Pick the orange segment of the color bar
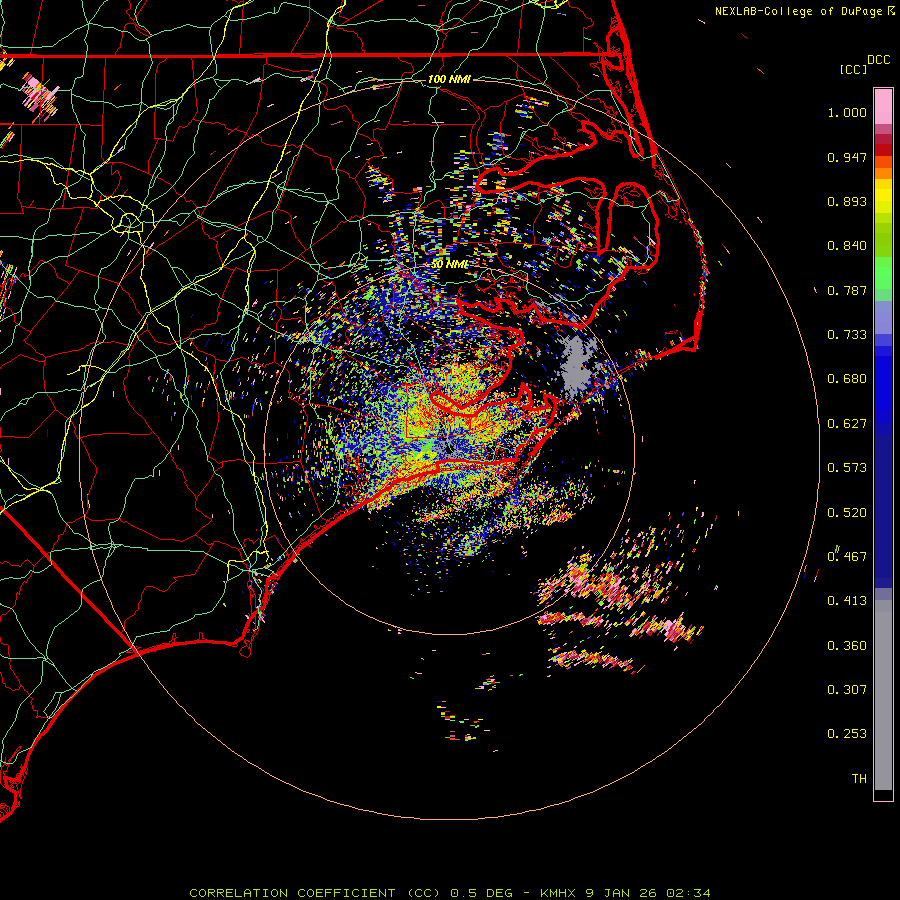The image size is (900, 900). point(883,173)
